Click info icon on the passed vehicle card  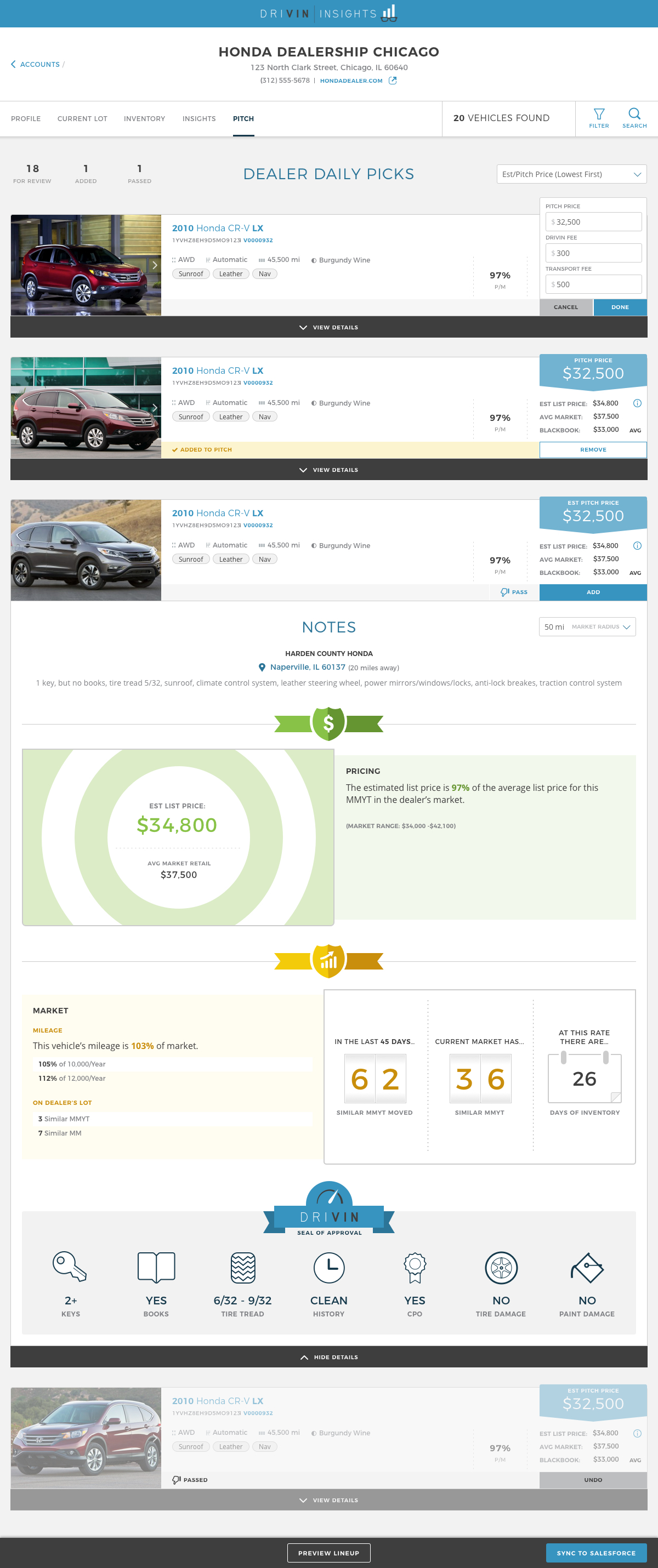[637, 1434]
